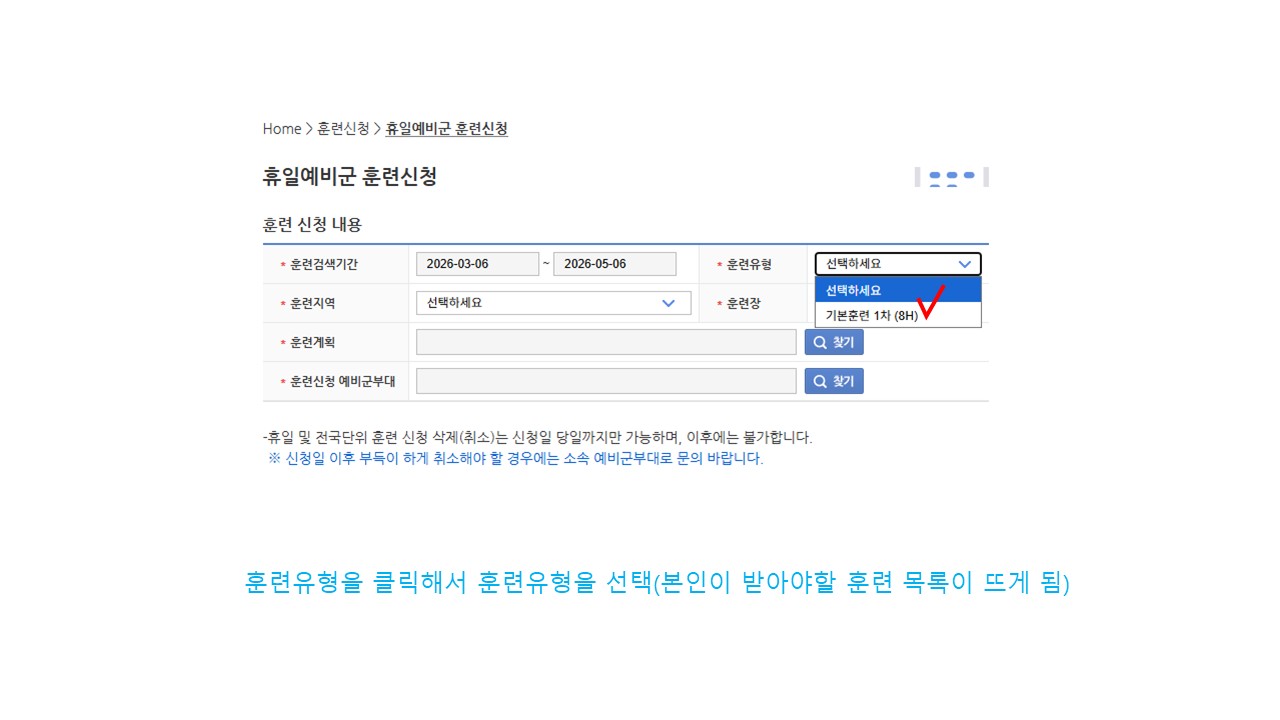Image resolution: width=1280 pixels, height=720 pixels.
Task: Go to Home via breadcrumb
Action: [281, 129]
